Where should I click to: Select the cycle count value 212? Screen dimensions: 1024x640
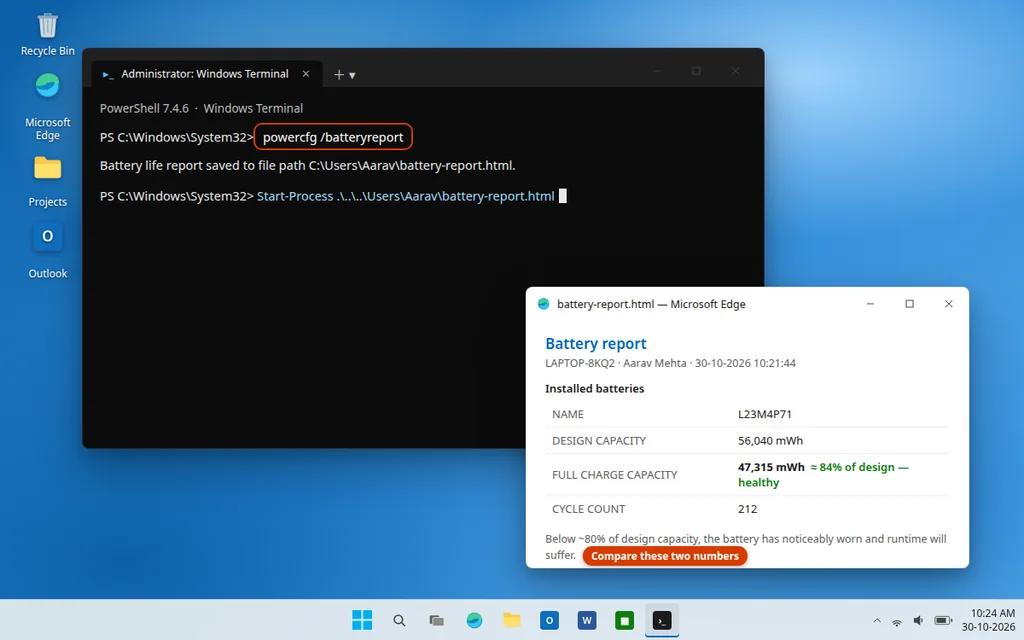pos(747,509)
